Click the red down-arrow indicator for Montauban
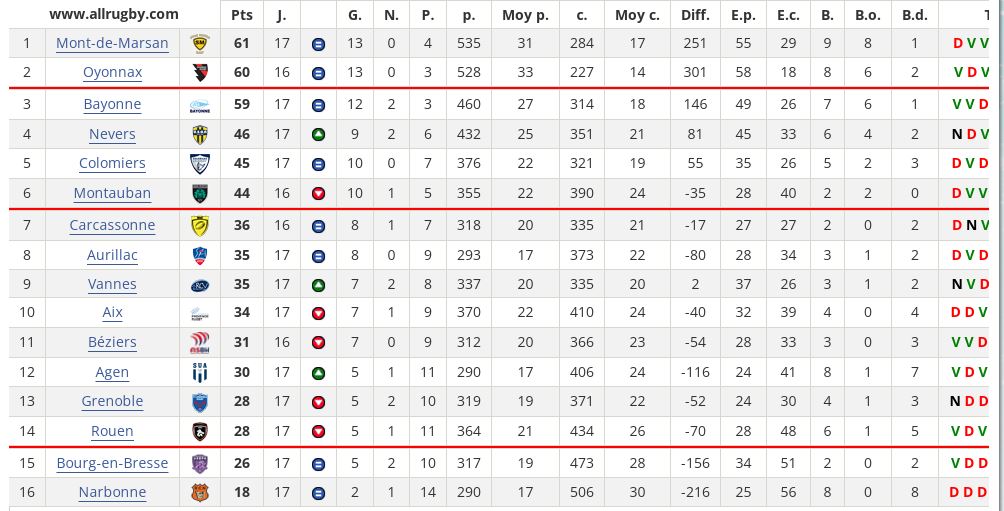 (x=318, y=193)
